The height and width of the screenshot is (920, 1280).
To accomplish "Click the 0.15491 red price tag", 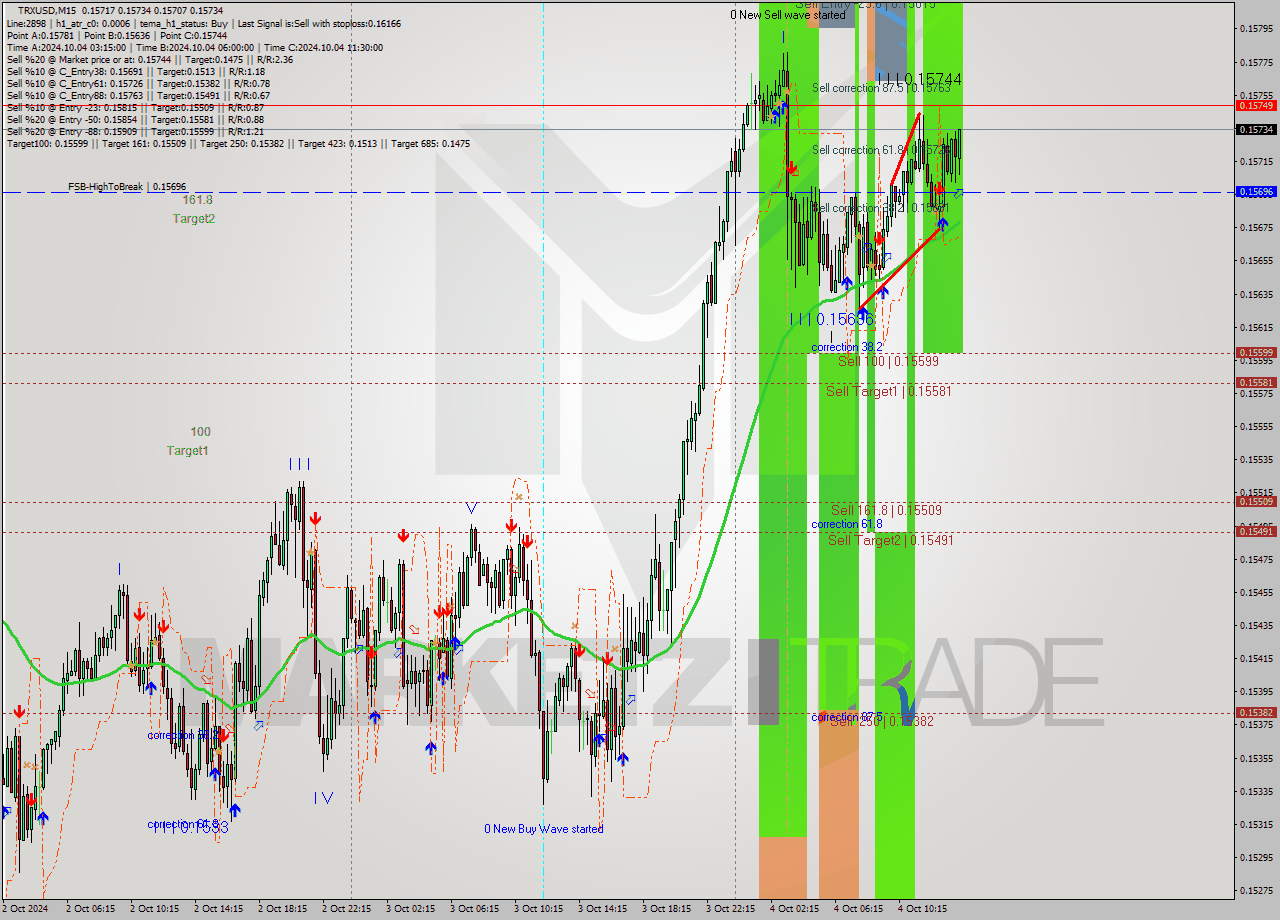I will (x=1256, y=532).
